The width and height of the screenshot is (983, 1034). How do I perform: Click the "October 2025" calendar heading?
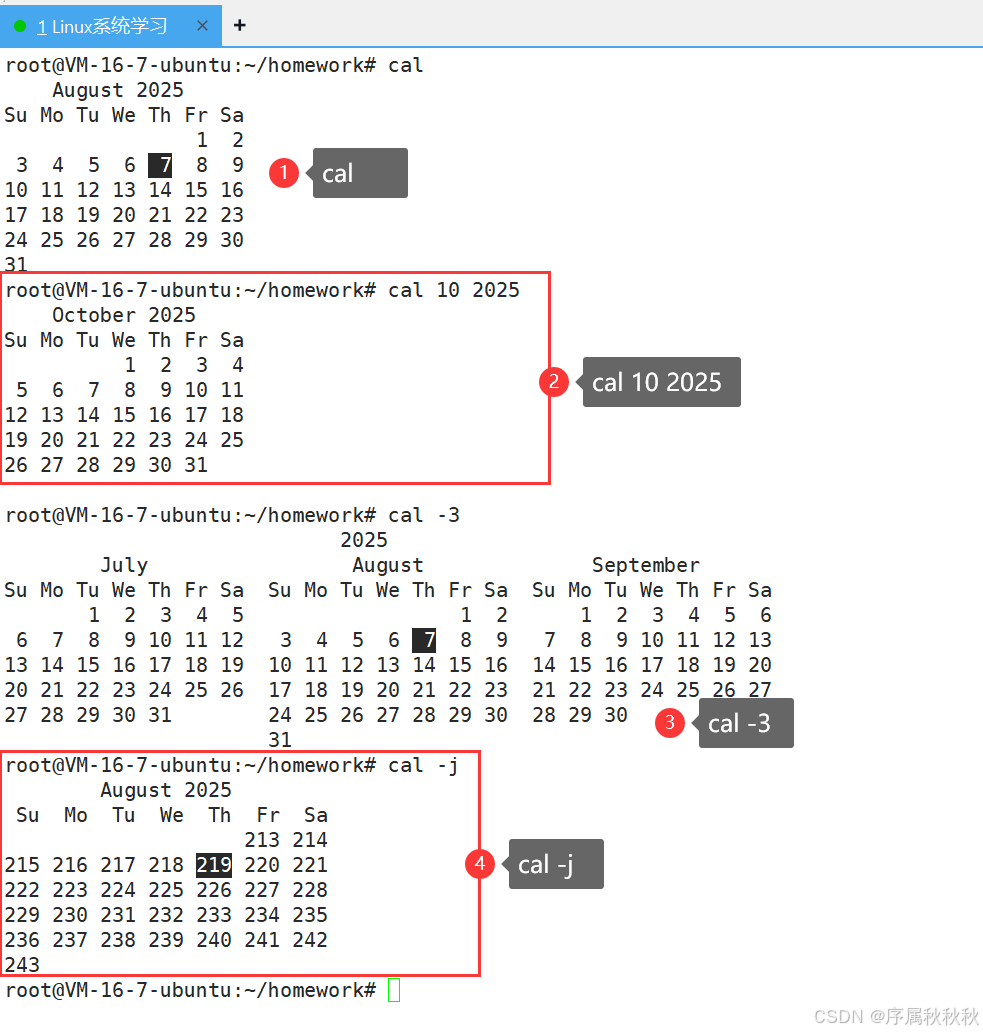tap(124, 315)
